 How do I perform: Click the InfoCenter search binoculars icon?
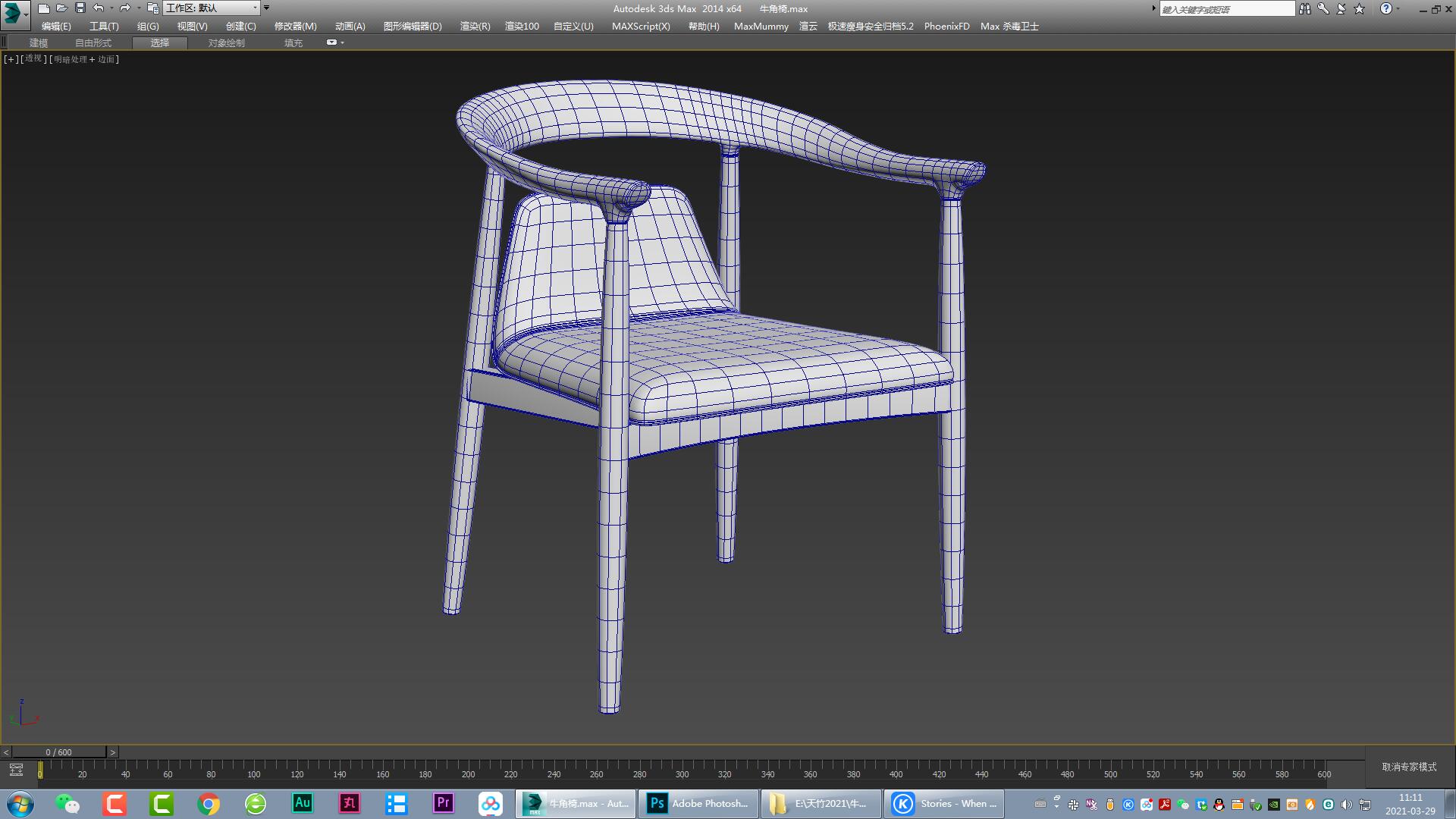1305,8
